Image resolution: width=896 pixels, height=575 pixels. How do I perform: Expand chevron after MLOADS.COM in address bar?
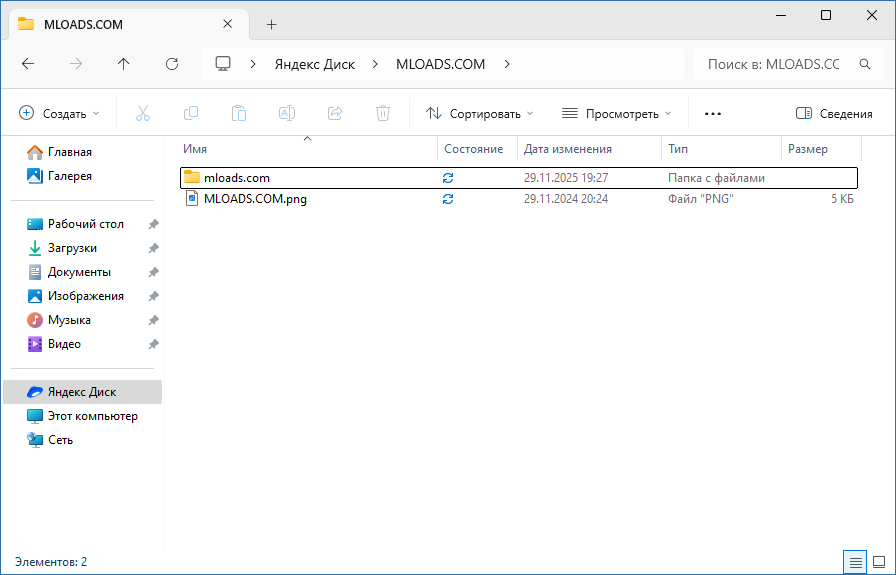[507, 64]
